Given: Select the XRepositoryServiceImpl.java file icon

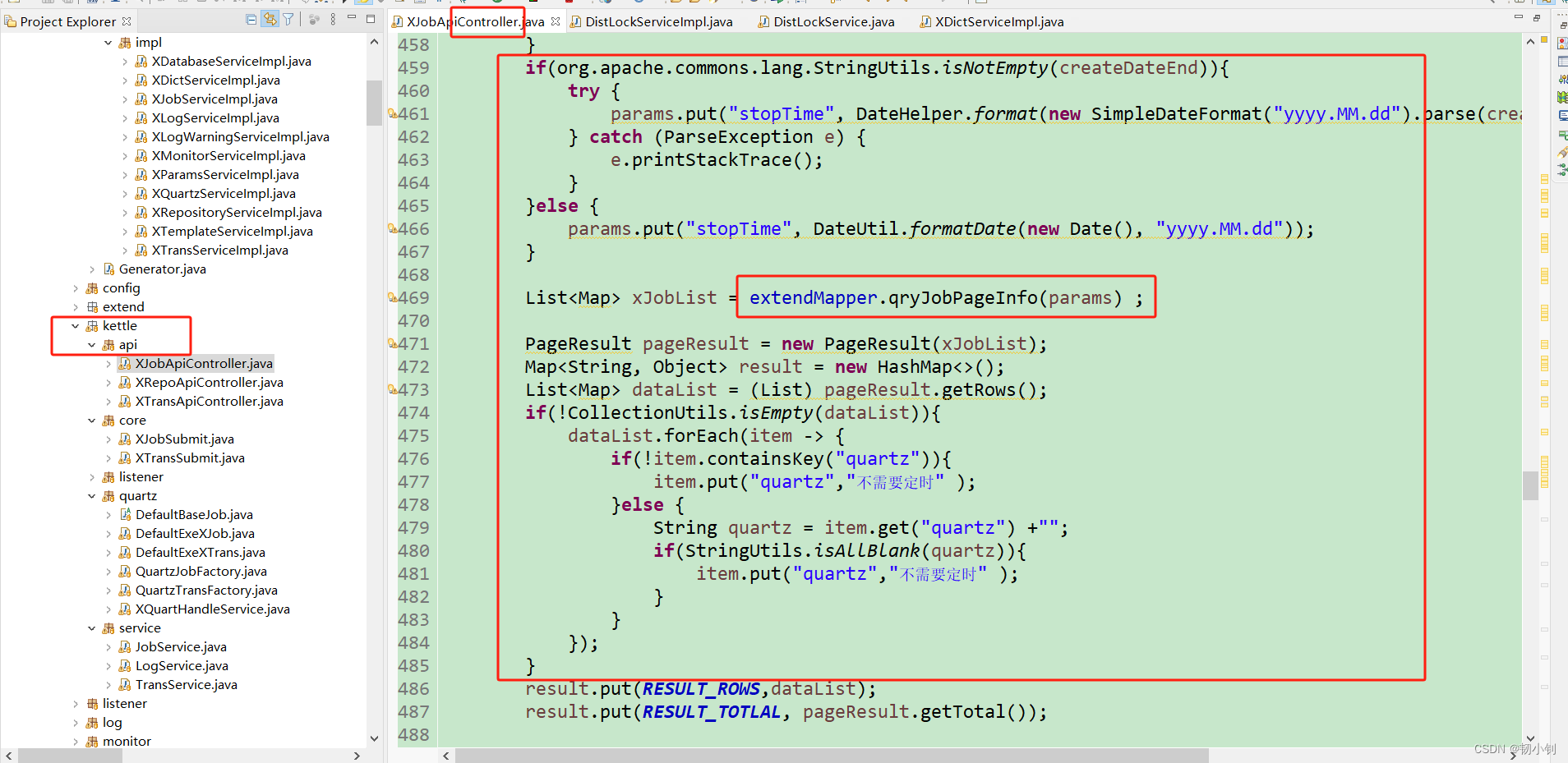Looking at the screenshot, I should (x=141, y=213).
